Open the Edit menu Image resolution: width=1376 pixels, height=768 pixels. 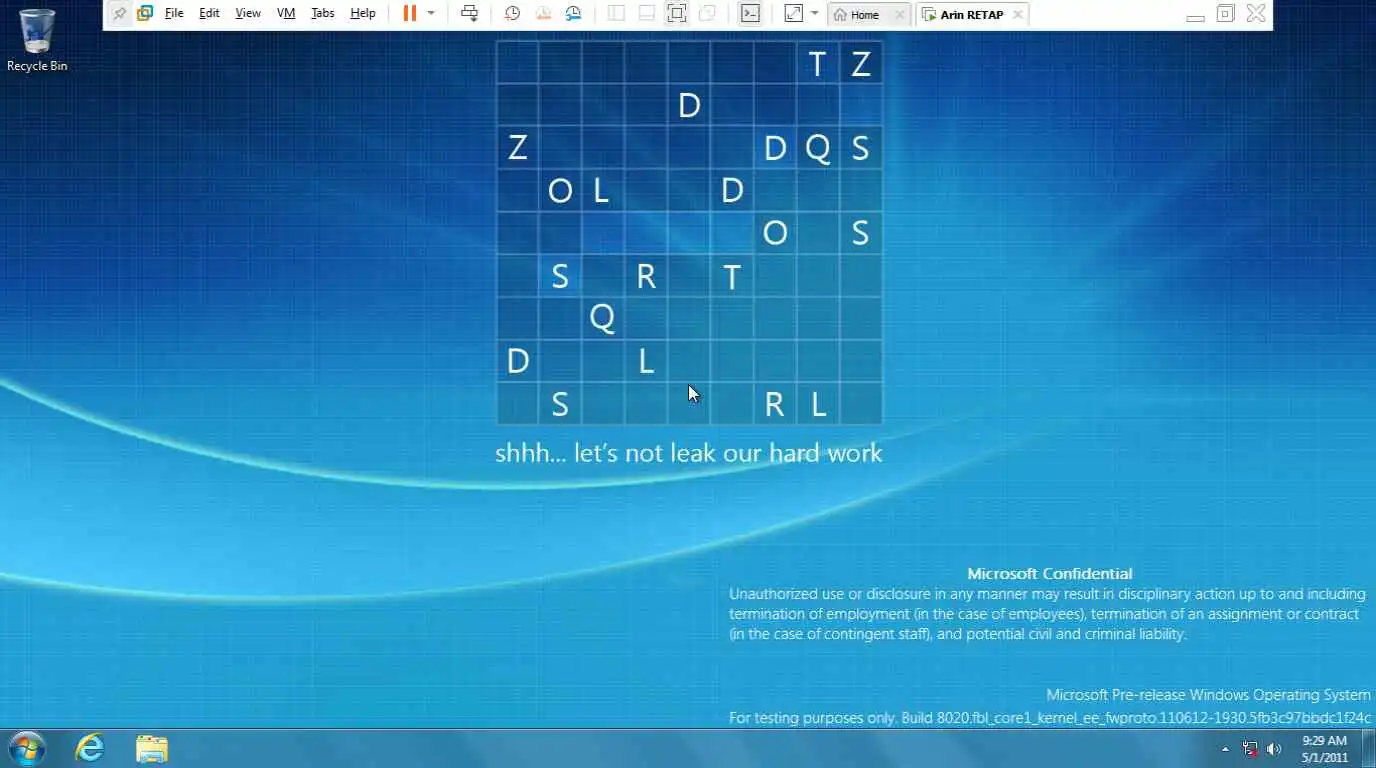[x=209, y=14]
